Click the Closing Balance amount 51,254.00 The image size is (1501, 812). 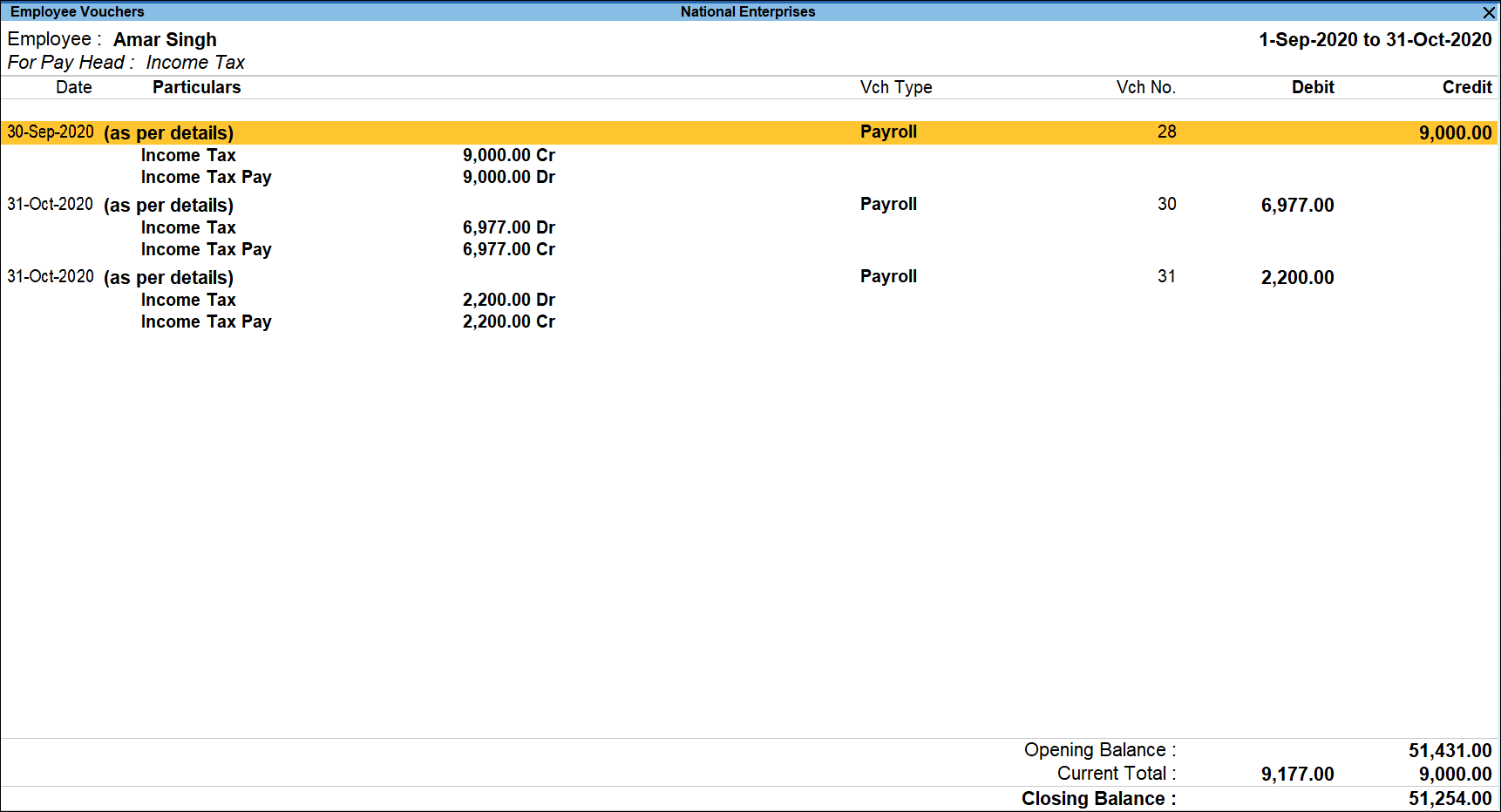[1450, 799]
